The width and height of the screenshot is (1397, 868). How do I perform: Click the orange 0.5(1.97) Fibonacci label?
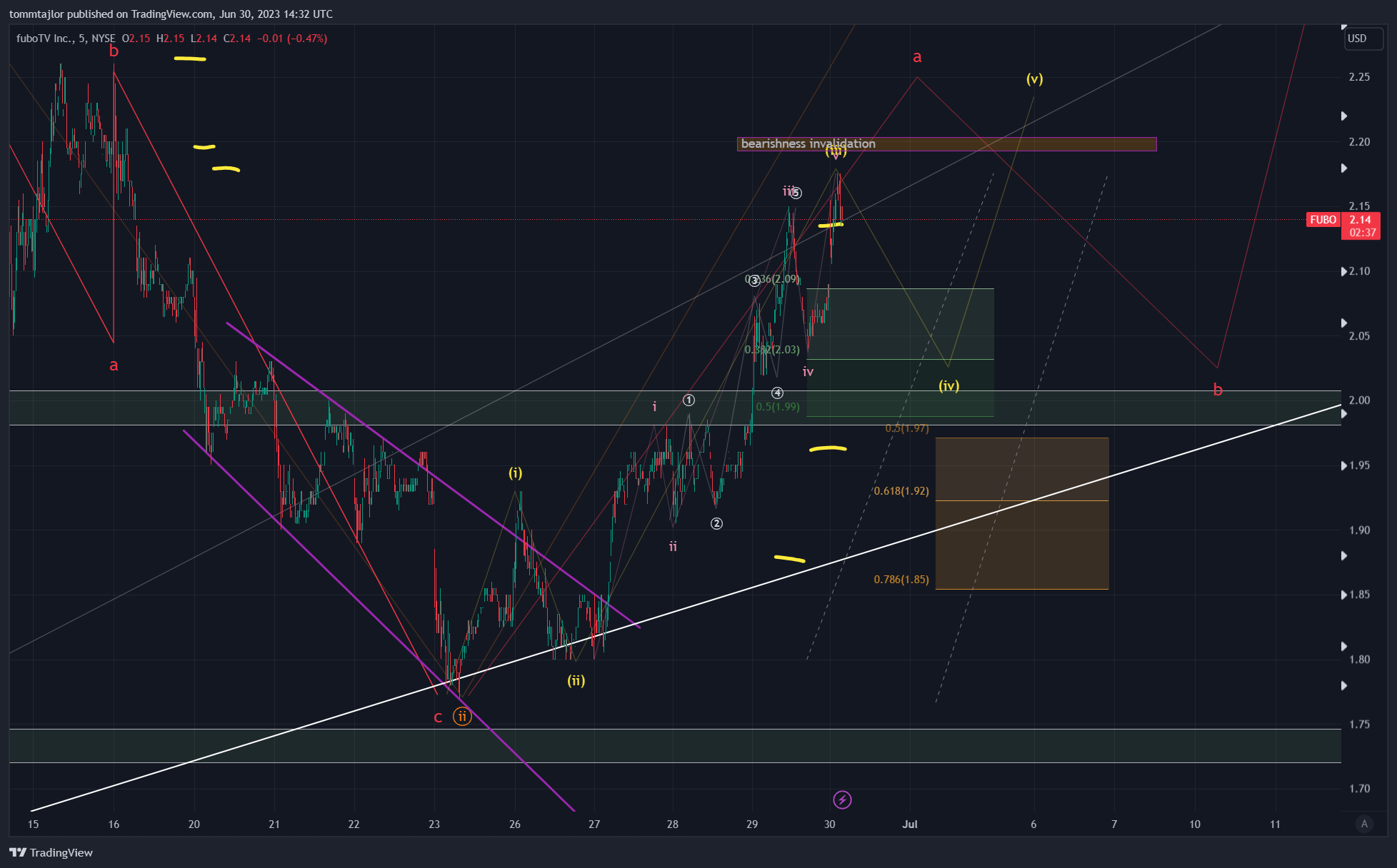[907, 428]
